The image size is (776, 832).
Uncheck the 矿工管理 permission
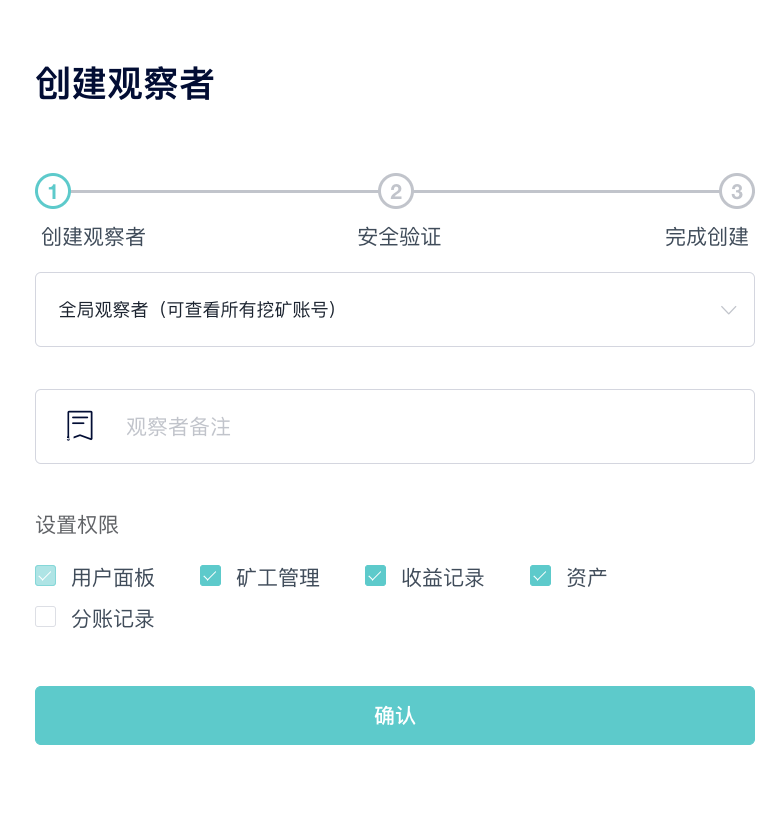pos(210,576)
